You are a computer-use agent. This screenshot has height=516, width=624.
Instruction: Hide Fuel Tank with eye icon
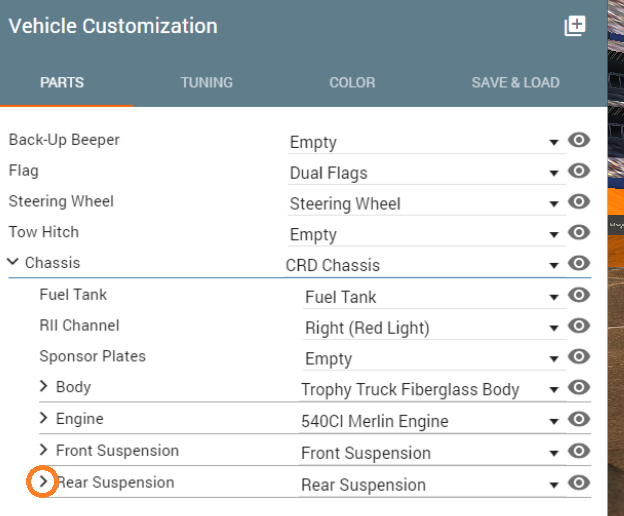point(579,295)
